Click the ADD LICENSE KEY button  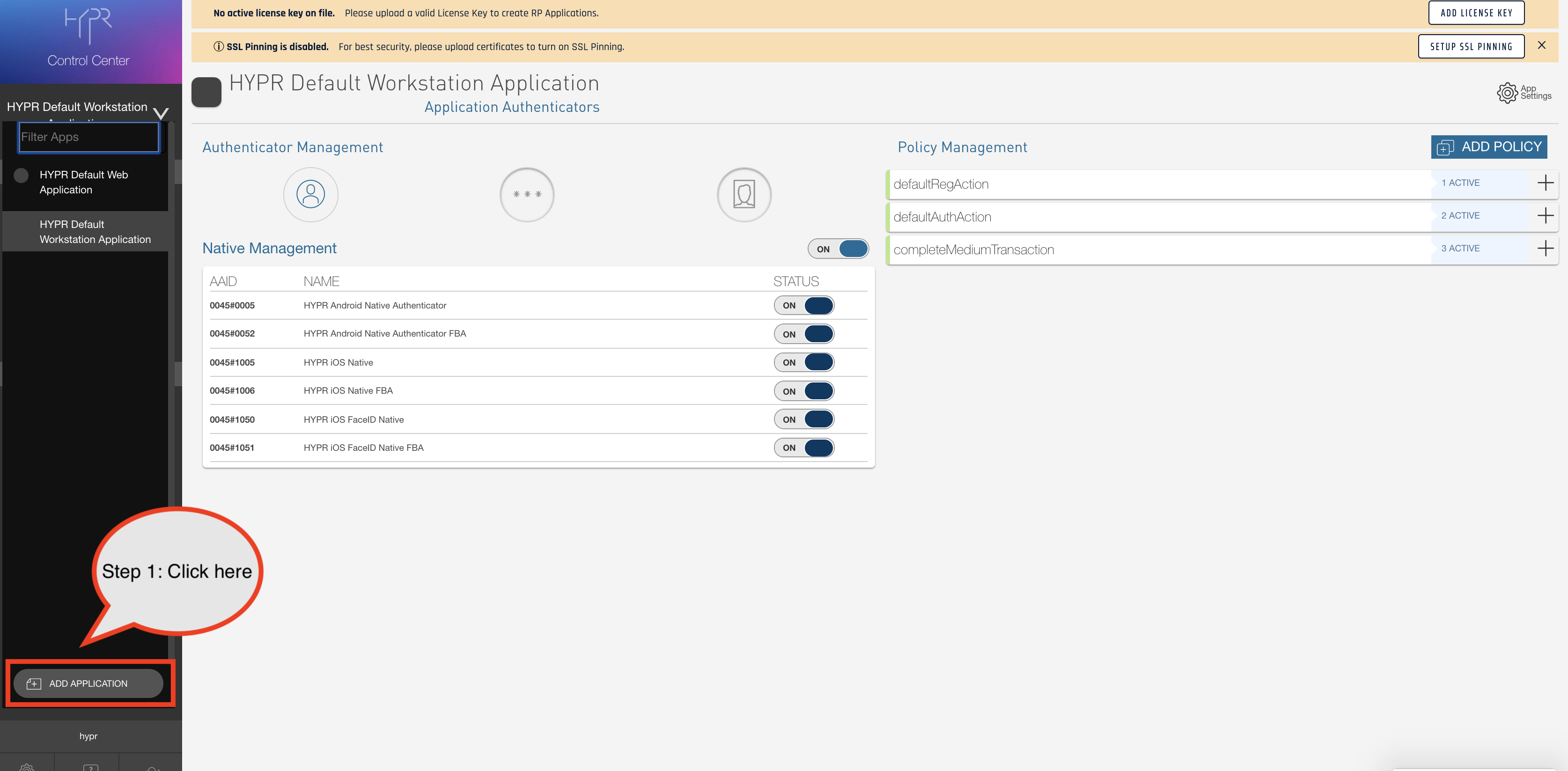click(1475, 13)
